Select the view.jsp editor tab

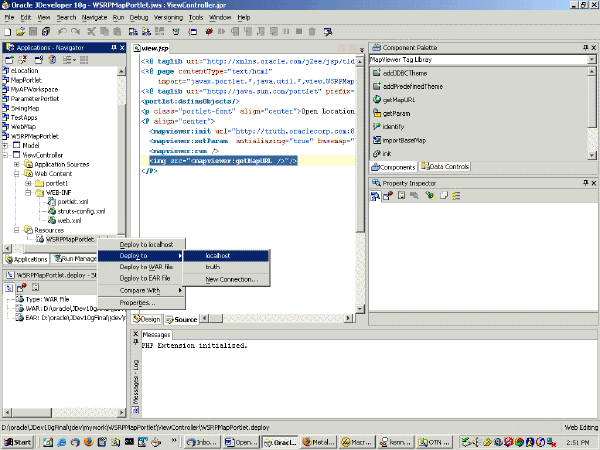pyautogui.click(x=151, y=48)
